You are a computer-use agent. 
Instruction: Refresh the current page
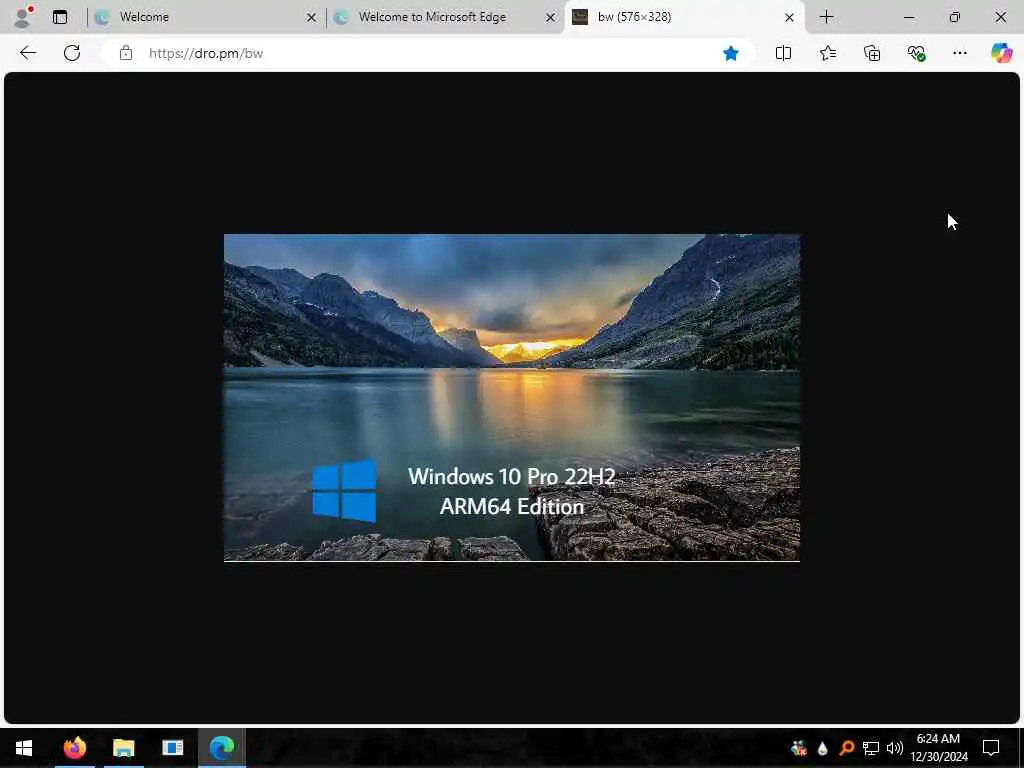pyautogui.click(x=72, y=53)
